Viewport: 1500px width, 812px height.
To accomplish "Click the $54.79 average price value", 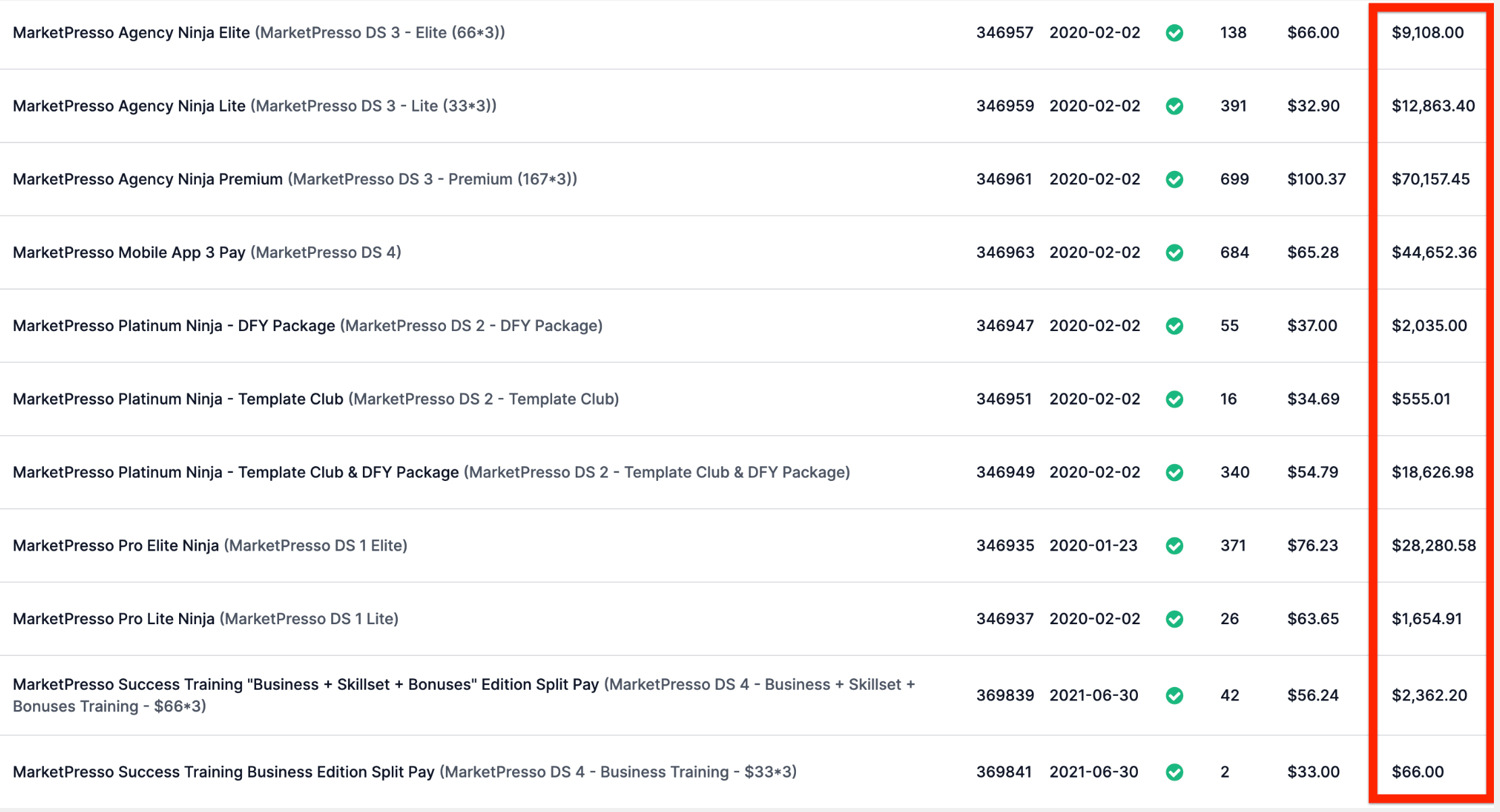I will pyautogui.click(x=1312, y=472).
